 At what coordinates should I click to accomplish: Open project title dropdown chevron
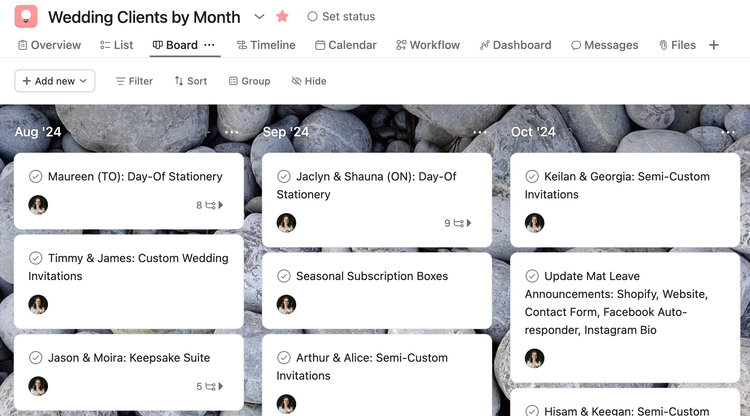tap(259, 17)
